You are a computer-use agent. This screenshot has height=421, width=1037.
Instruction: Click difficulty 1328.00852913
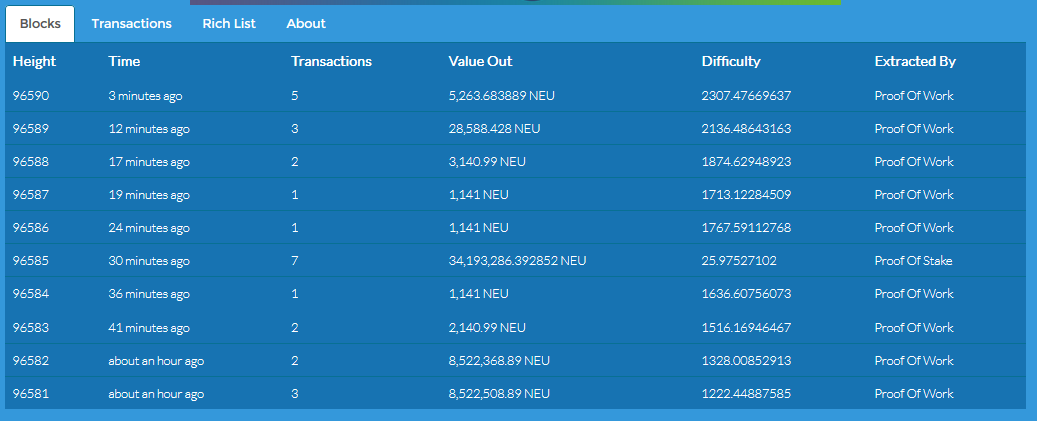pos(746,361)
